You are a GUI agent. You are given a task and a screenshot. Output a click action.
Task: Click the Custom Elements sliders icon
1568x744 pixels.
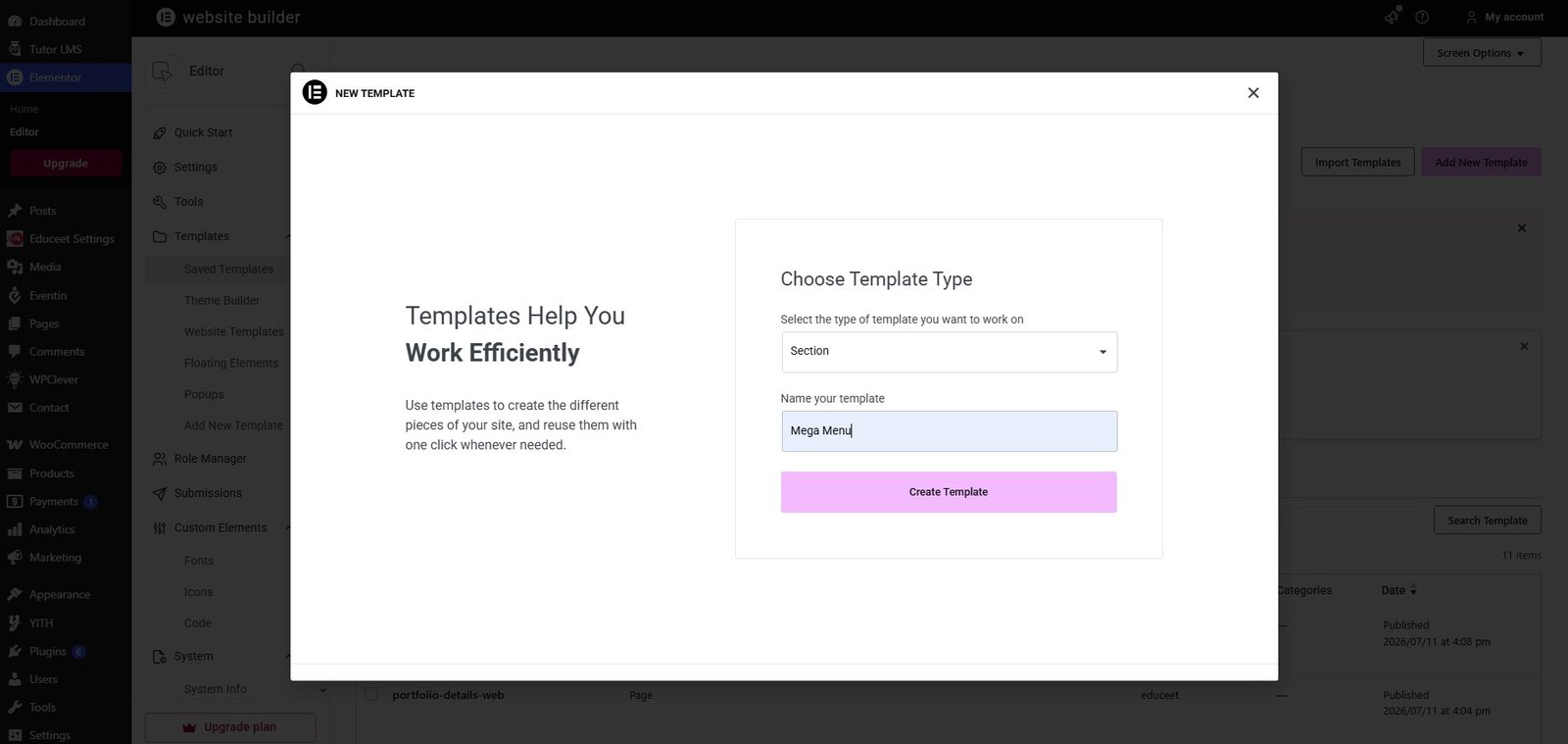[x=160, y=528]
